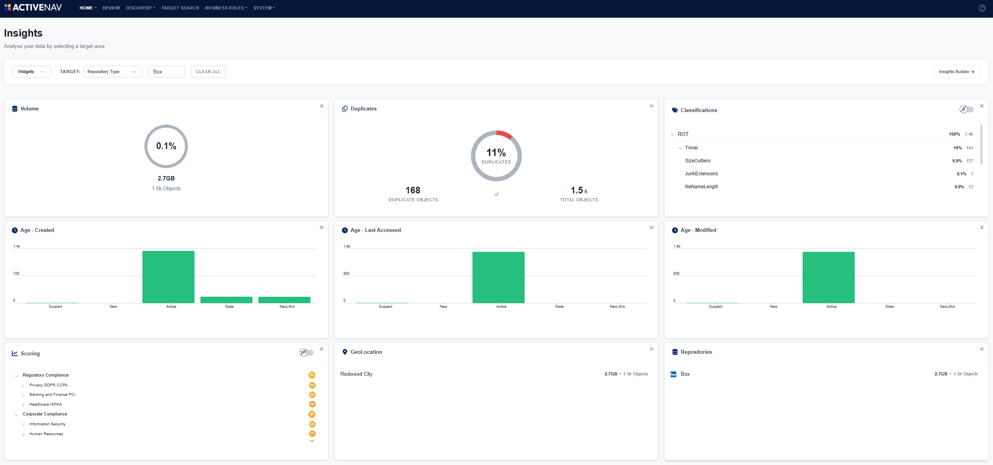The height and width of the screenshot is (465, 993).
Task: Click the Classifications list scrollbar
Action: tap(981, 144)
